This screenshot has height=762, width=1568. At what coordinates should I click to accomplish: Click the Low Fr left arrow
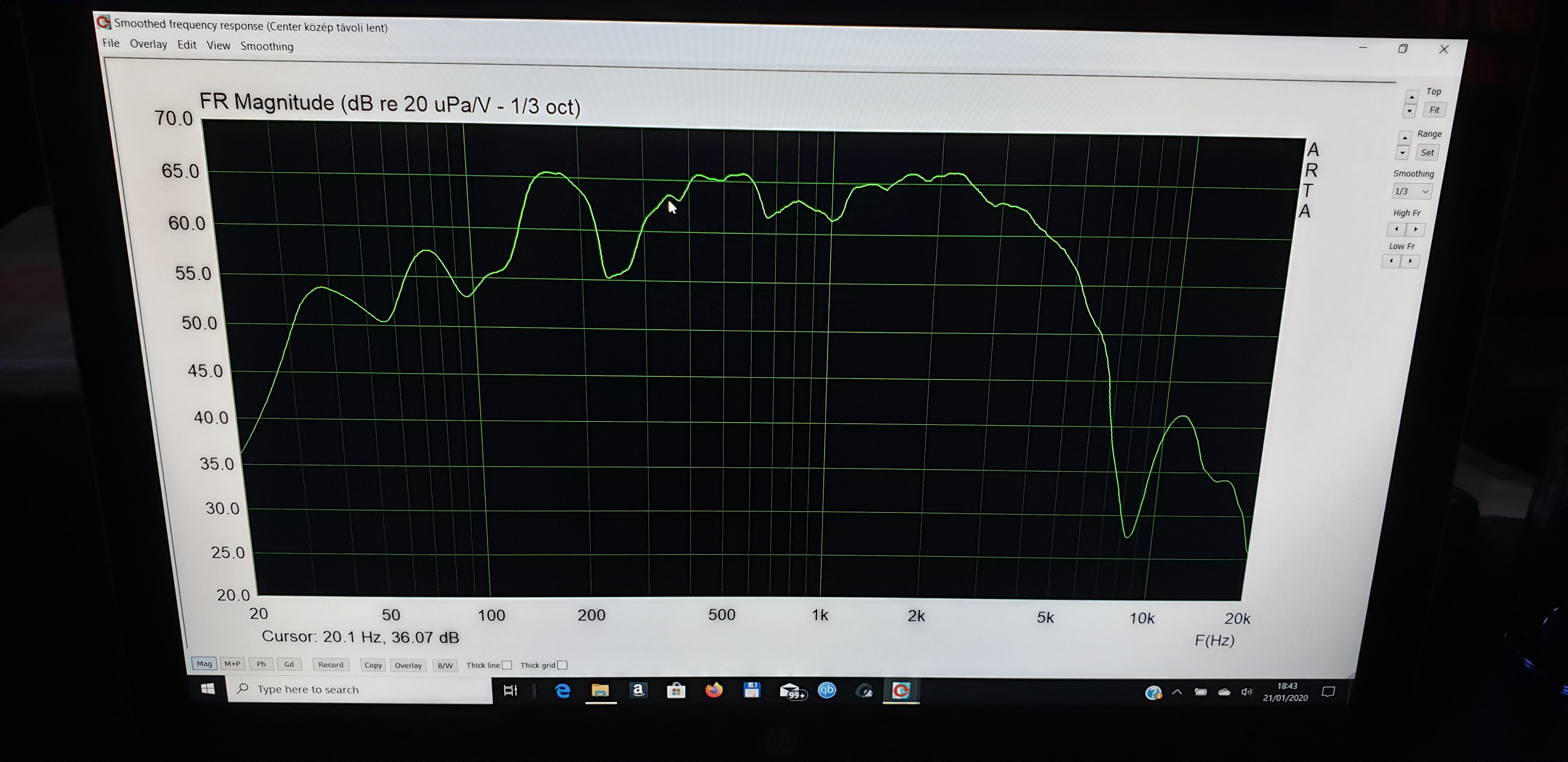pyautogui.click(x=1391, y=261)
